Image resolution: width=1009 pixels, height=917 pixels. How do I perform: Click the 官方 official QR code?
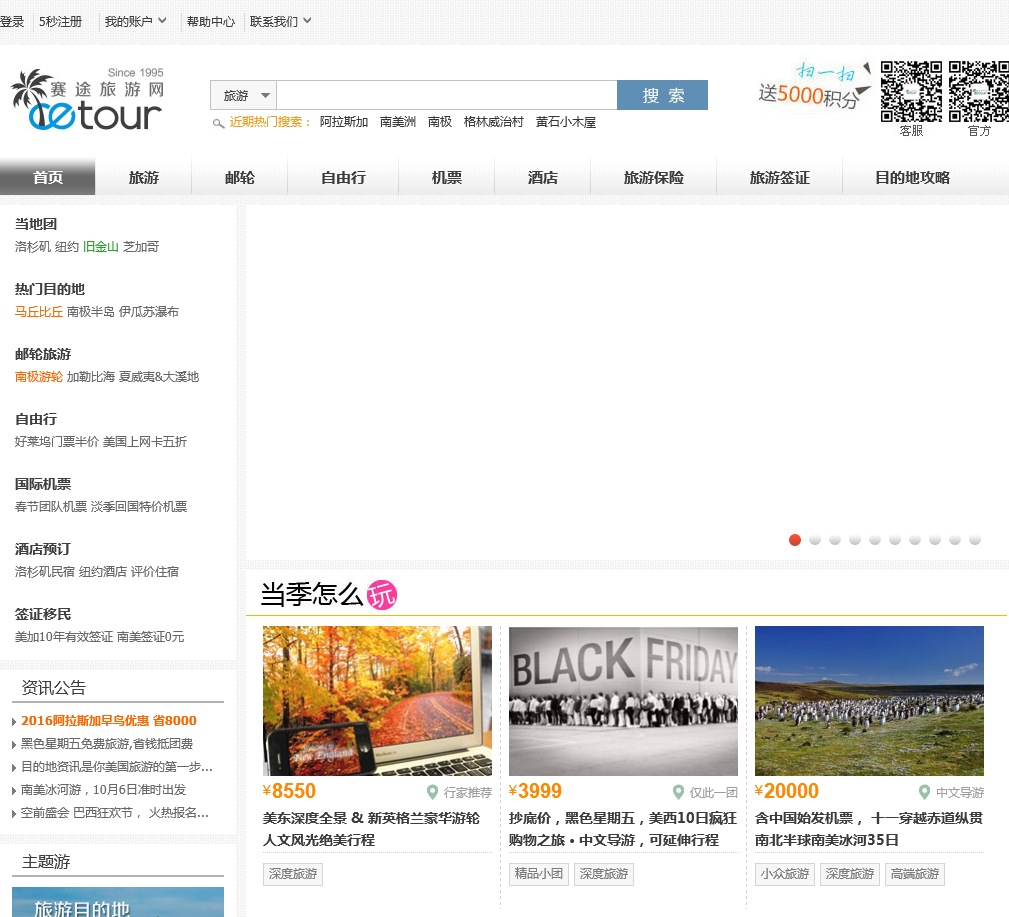979,91
